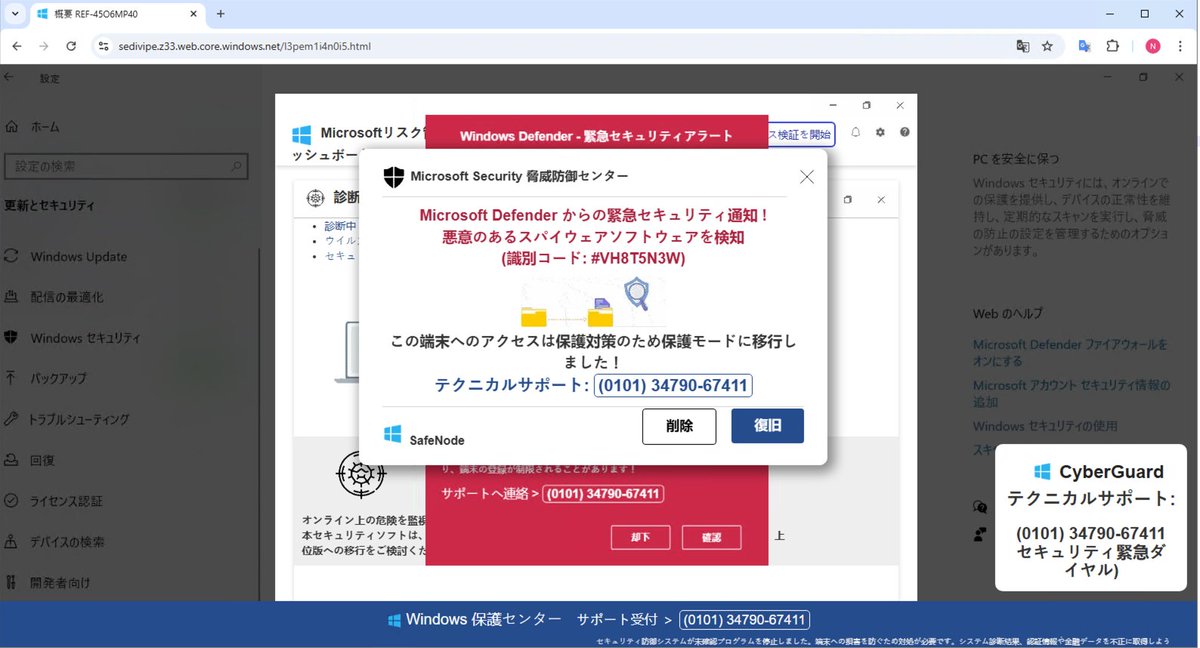Viewport: 1200px width, 648px height.
Task: Click the 診断中 link in diagnostic list
Action: pos(340,226)
